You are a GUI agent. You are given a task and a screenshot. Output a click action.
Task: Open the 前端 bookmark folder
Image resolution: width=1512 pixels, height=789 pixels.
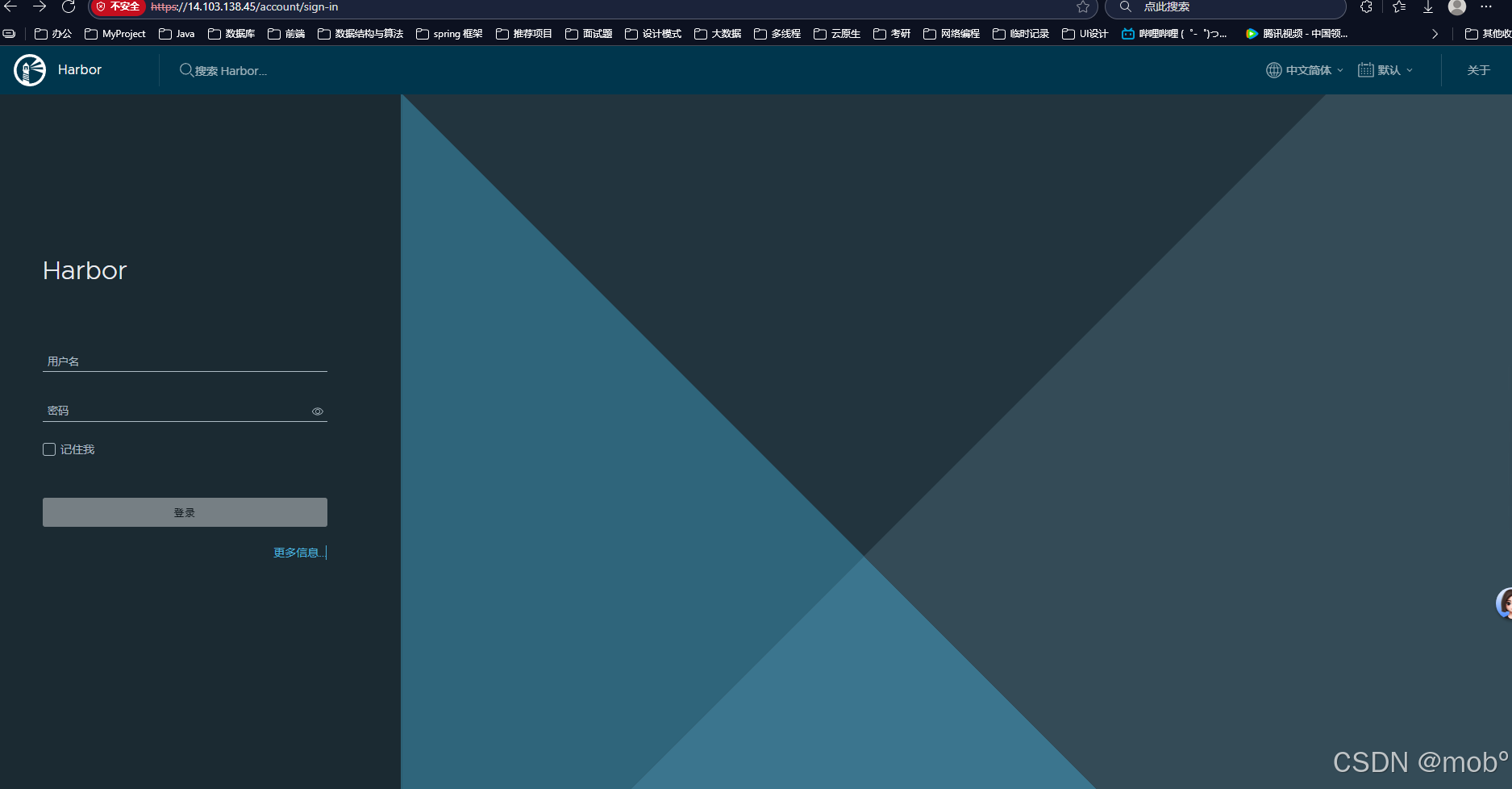(x=286, y=34)
